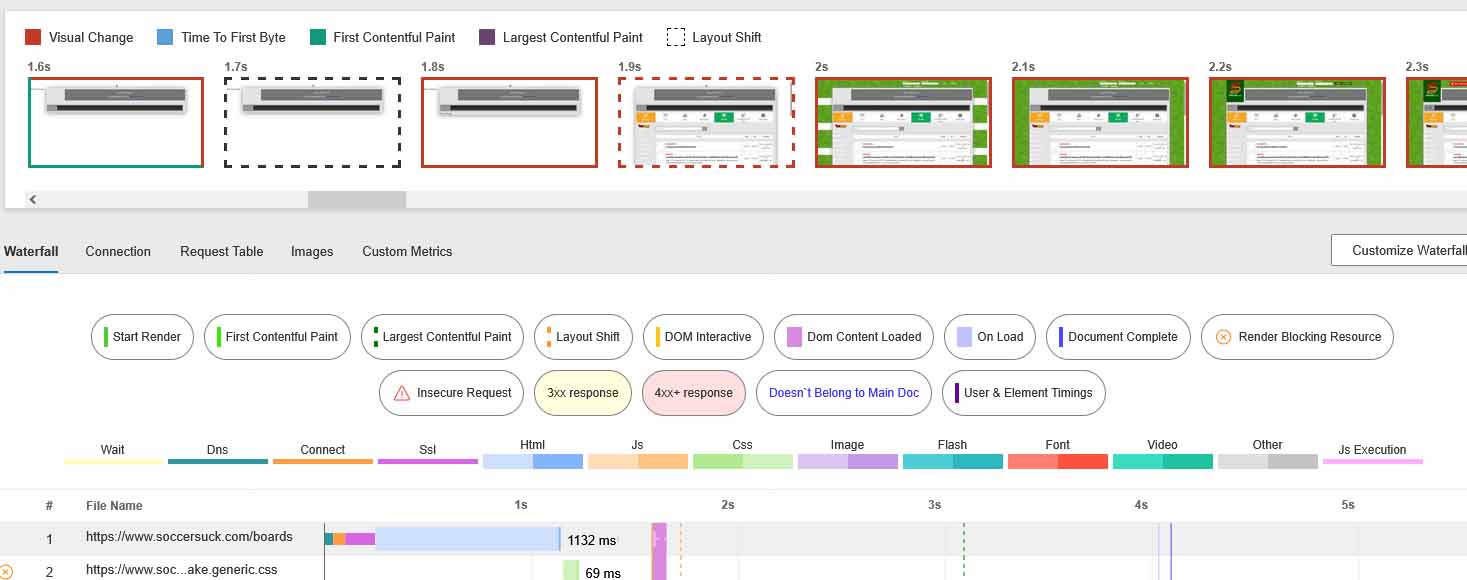Switch to the Connection tab
The image size is (1467, 580).
point(118,251)
